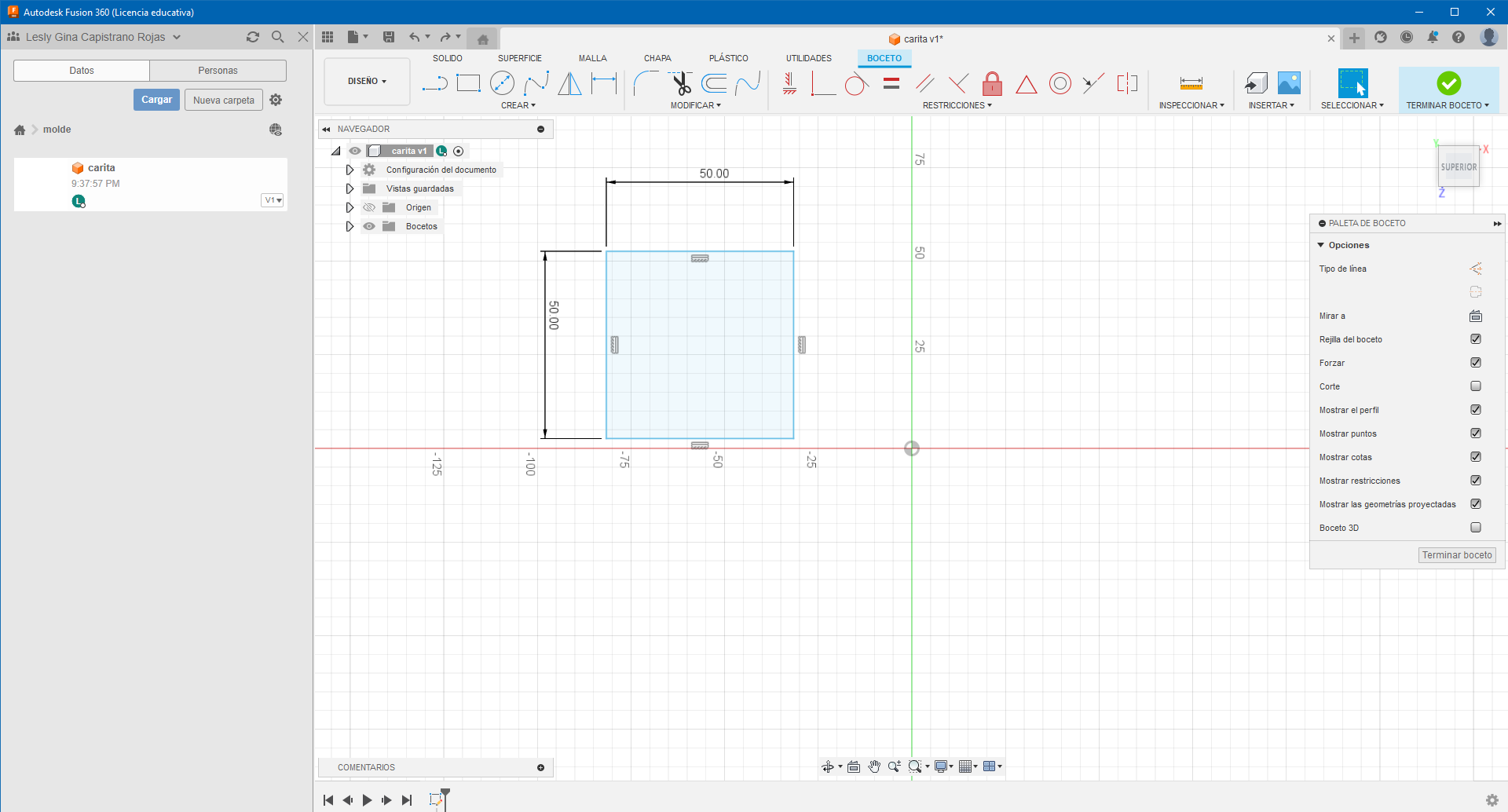Apply Collinear constraint
The image size is (1508, 812).
pos(1093,83)
